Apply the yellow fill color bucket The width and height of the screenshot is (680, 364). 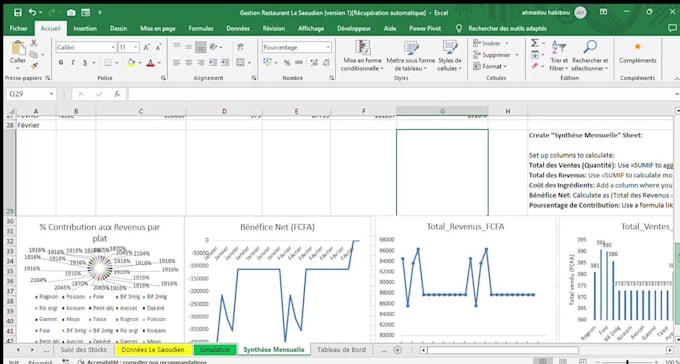pyautogui.click(x=131, y=63)
